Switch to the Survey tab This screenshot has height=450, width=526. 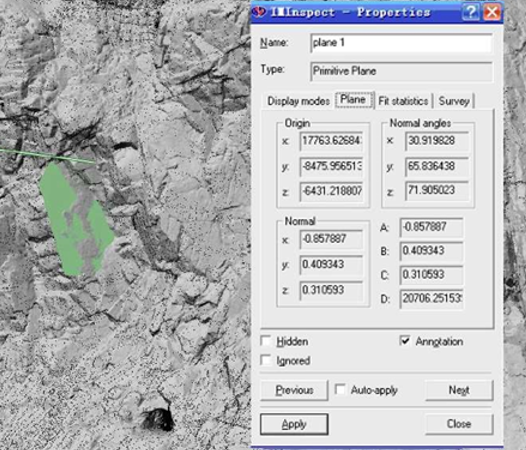click(x=454, y=101)
